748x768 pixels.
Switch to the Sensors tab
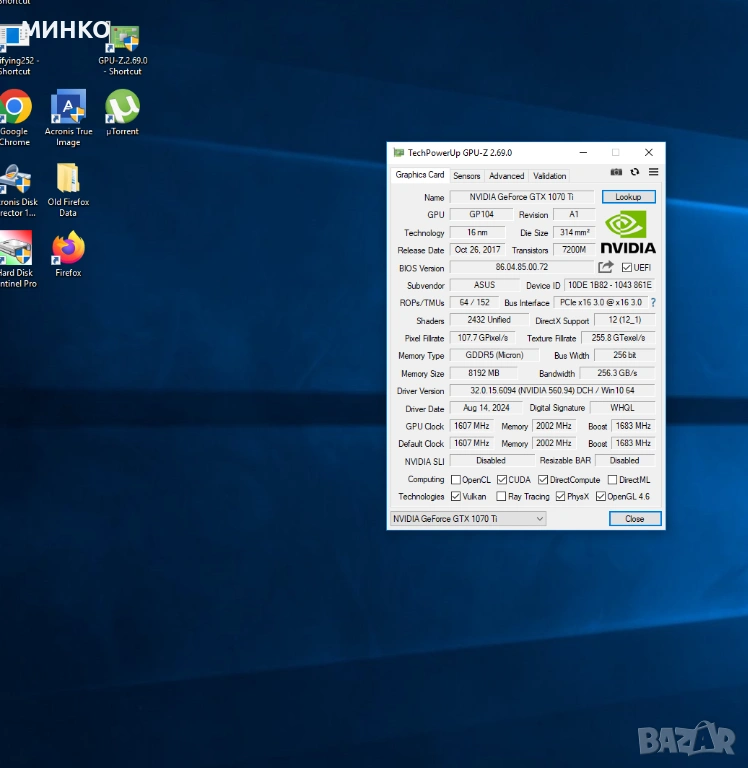coord(466,176)
